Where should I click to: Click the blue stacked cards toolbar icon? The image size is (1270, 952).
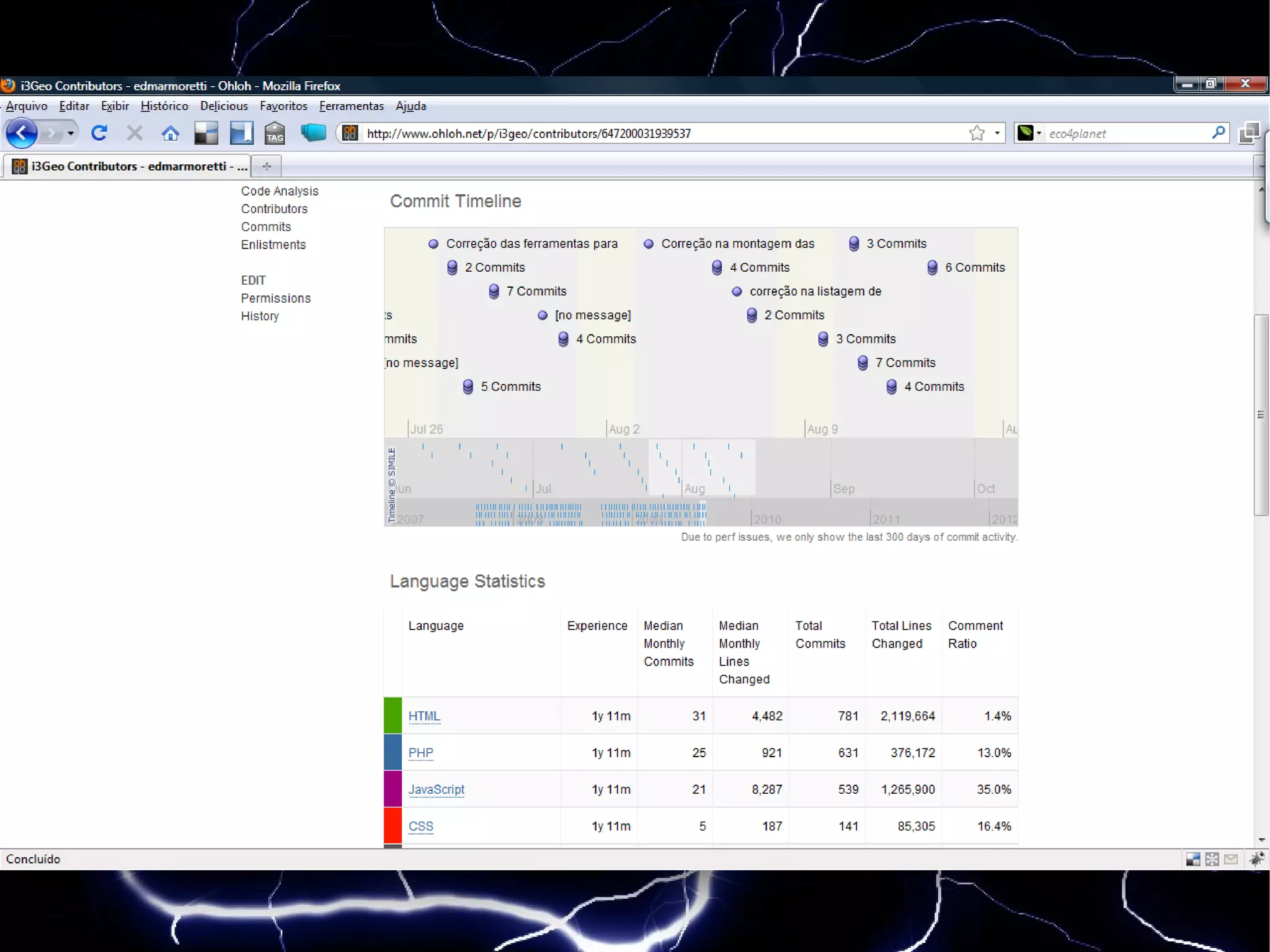point(313,133)
